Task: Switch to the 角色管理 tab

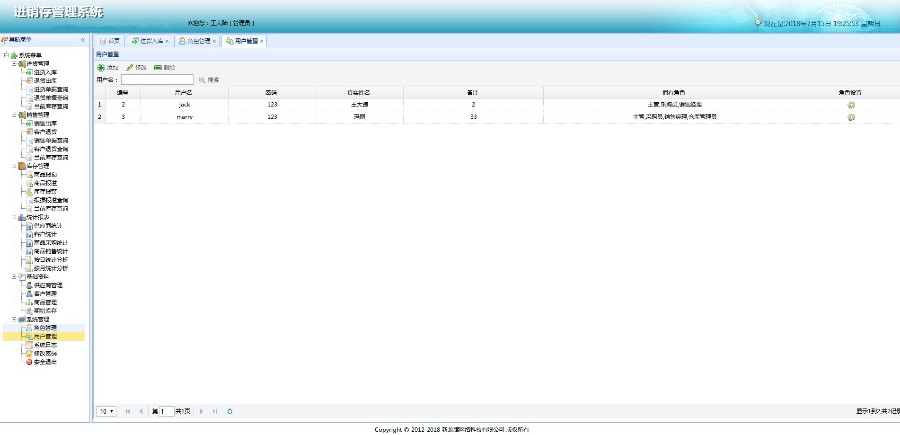Action: click(x=195, y=41)
